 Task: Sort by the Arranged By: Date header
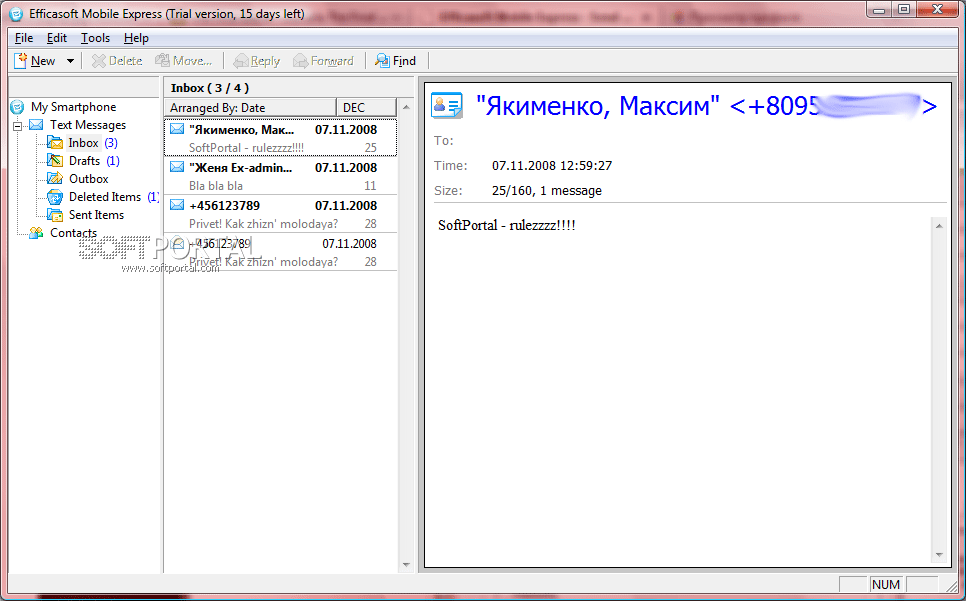250,107
